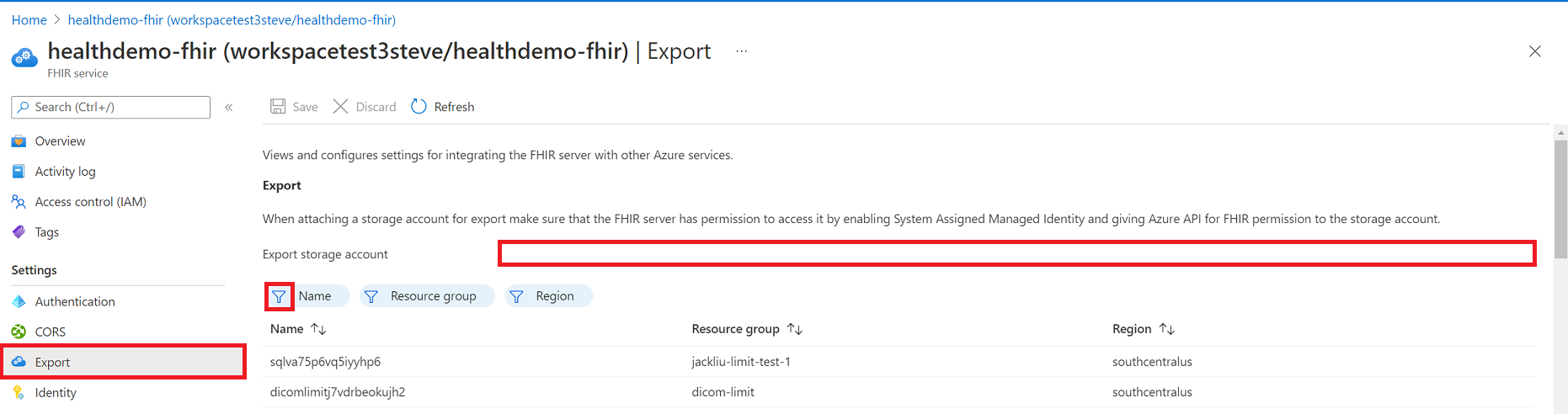
Task: Go to Access control (IAM)
Action: point(90,202)
